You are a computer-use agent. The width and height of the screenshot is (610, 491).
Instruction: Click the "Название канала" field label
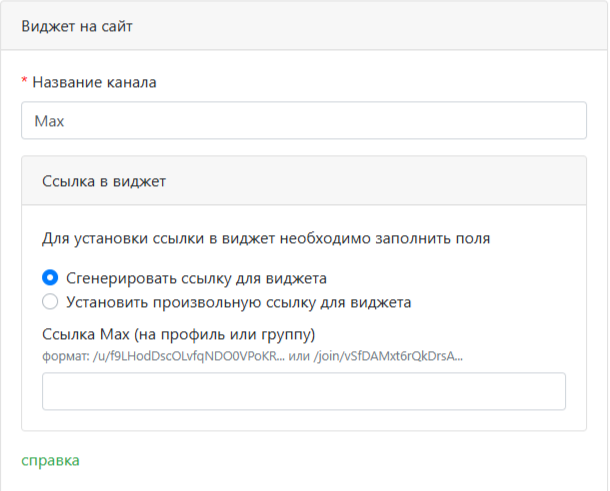tap(94, 82)
